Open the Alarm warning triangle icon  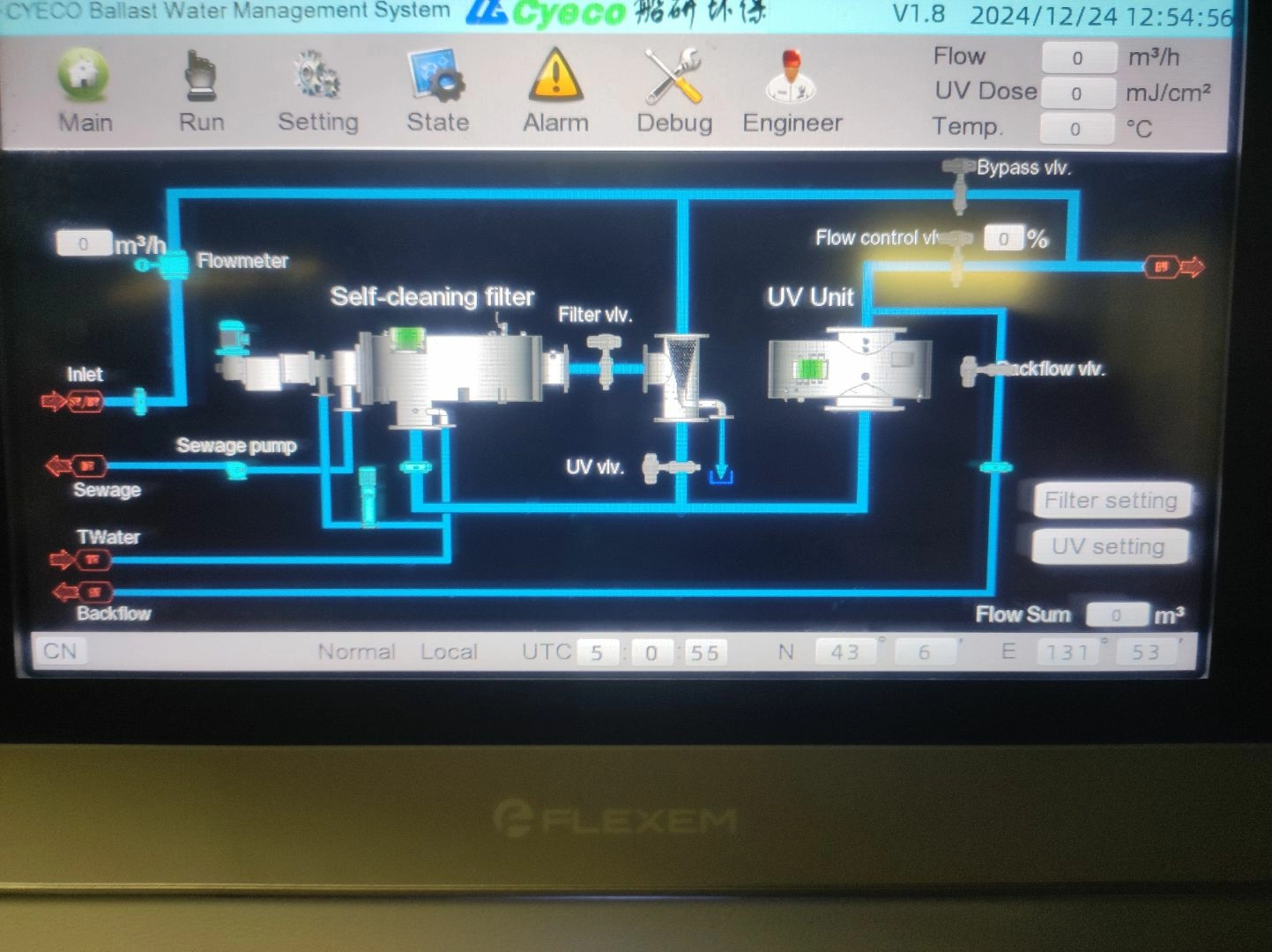click(x=555, y=78)
